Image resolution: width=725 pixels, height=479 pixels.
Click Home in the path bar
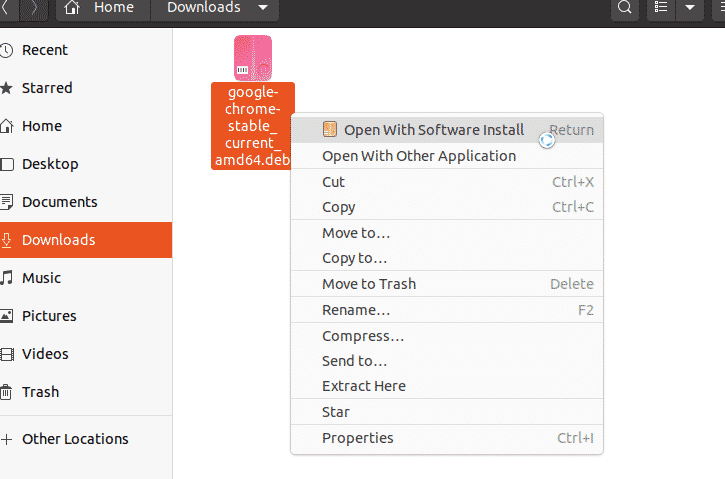pyautogui.click(x=114, y=7)
